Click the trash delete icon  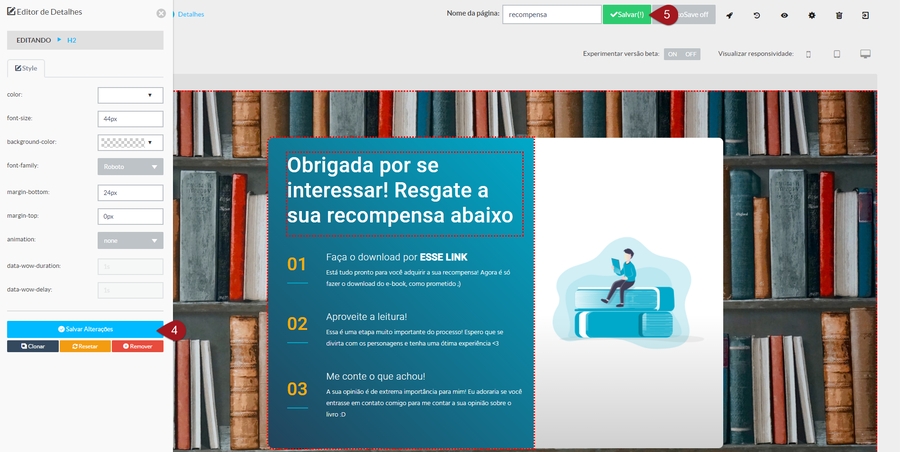pos(839,16)
